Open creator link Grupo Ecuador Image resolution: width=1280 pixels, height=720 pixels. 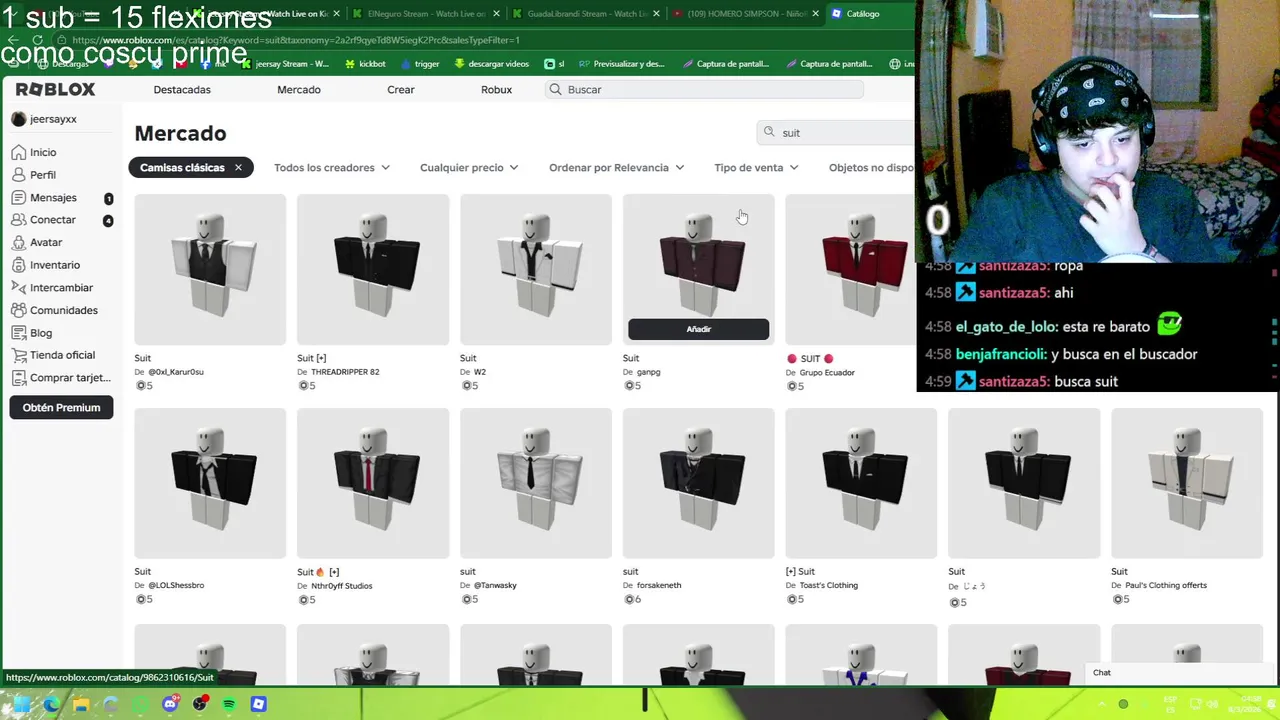pyautogui.click(x=827, y=373)
